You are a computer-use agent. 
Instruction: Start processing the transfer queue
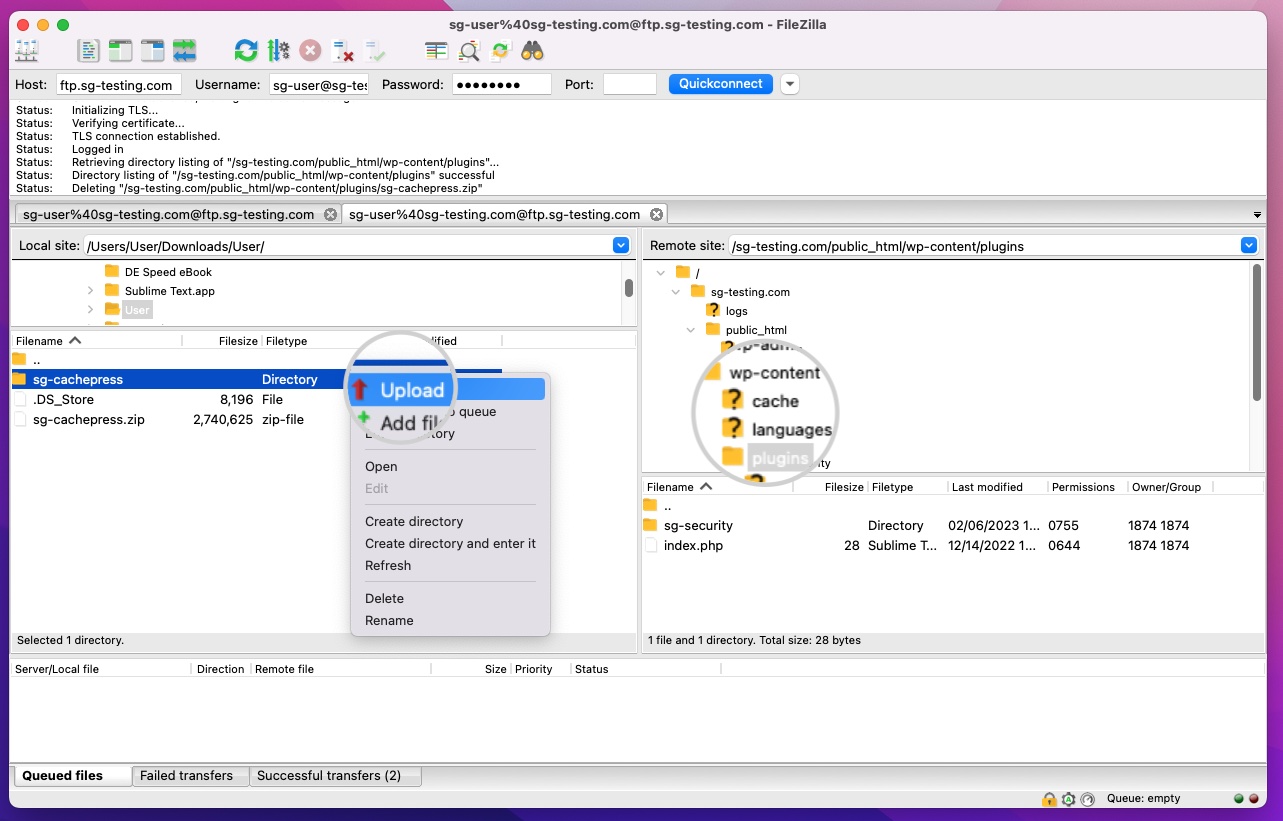[279, 50]
